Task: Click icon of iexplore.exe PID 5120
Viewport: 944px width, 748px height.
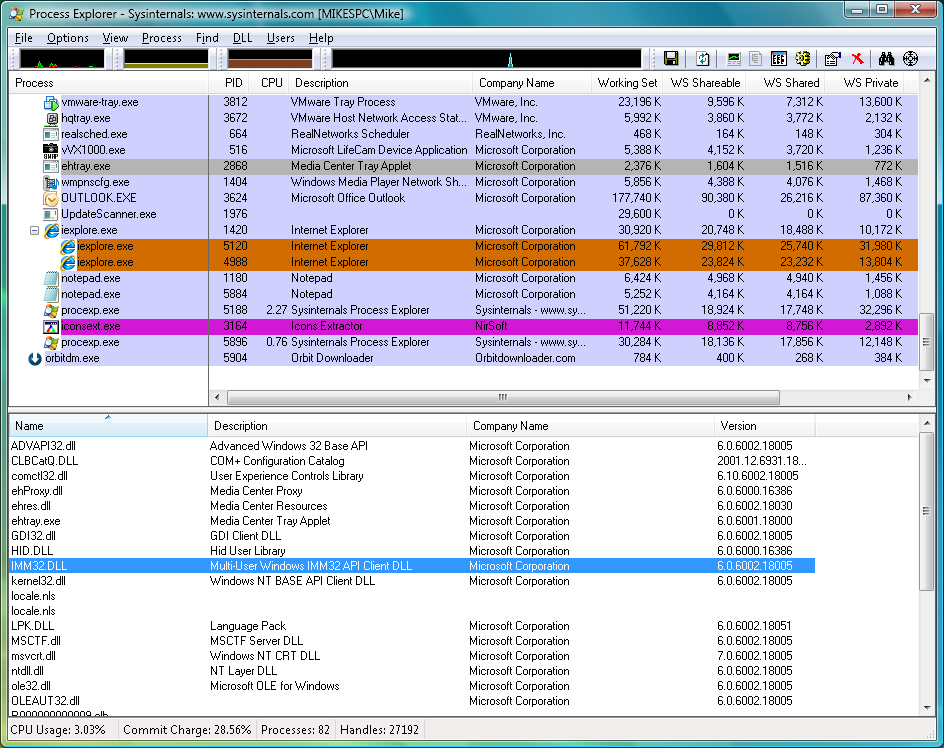Action: click(x=67, y=246)
